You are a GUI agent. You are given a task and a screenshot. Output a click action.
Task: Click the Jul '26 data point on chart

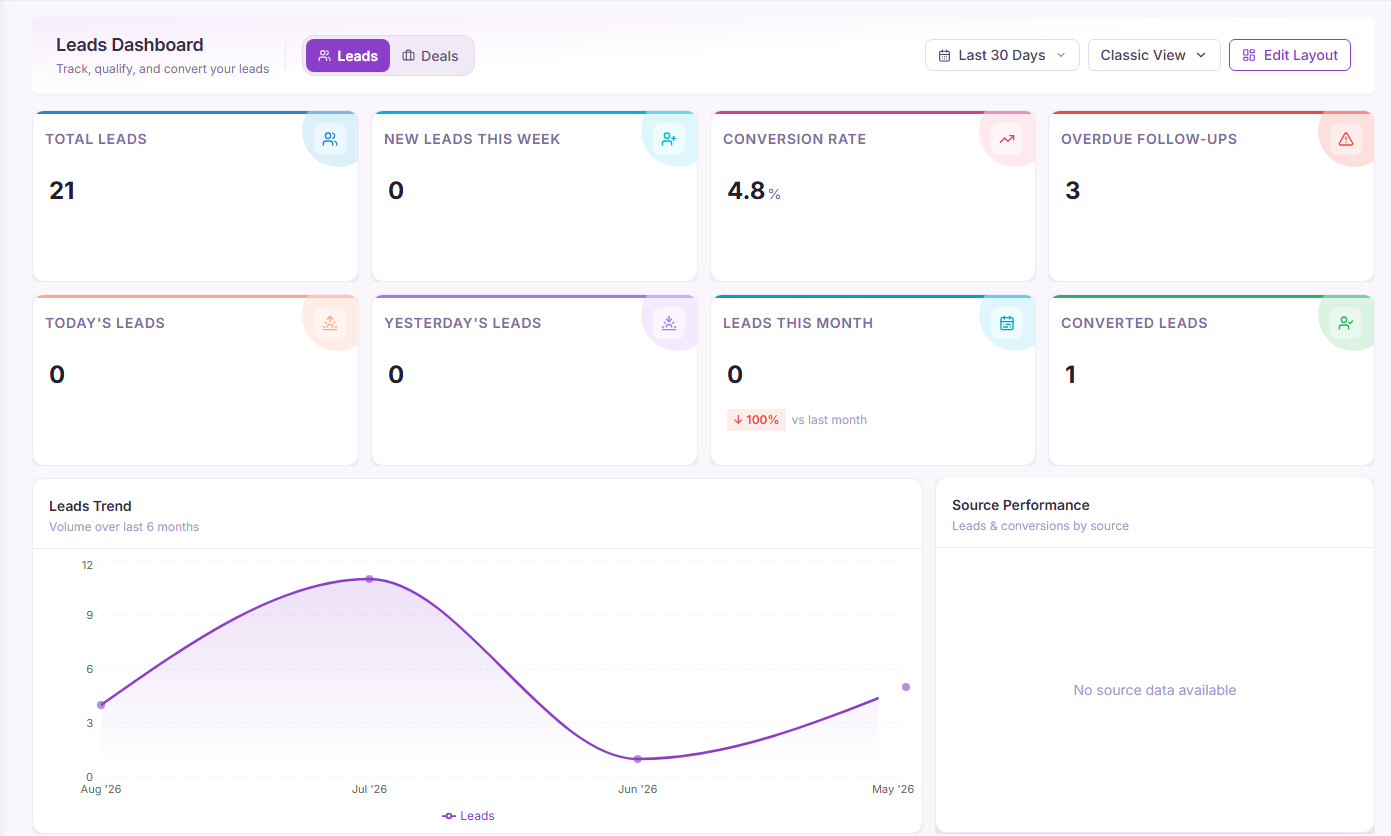coord(369,579)
